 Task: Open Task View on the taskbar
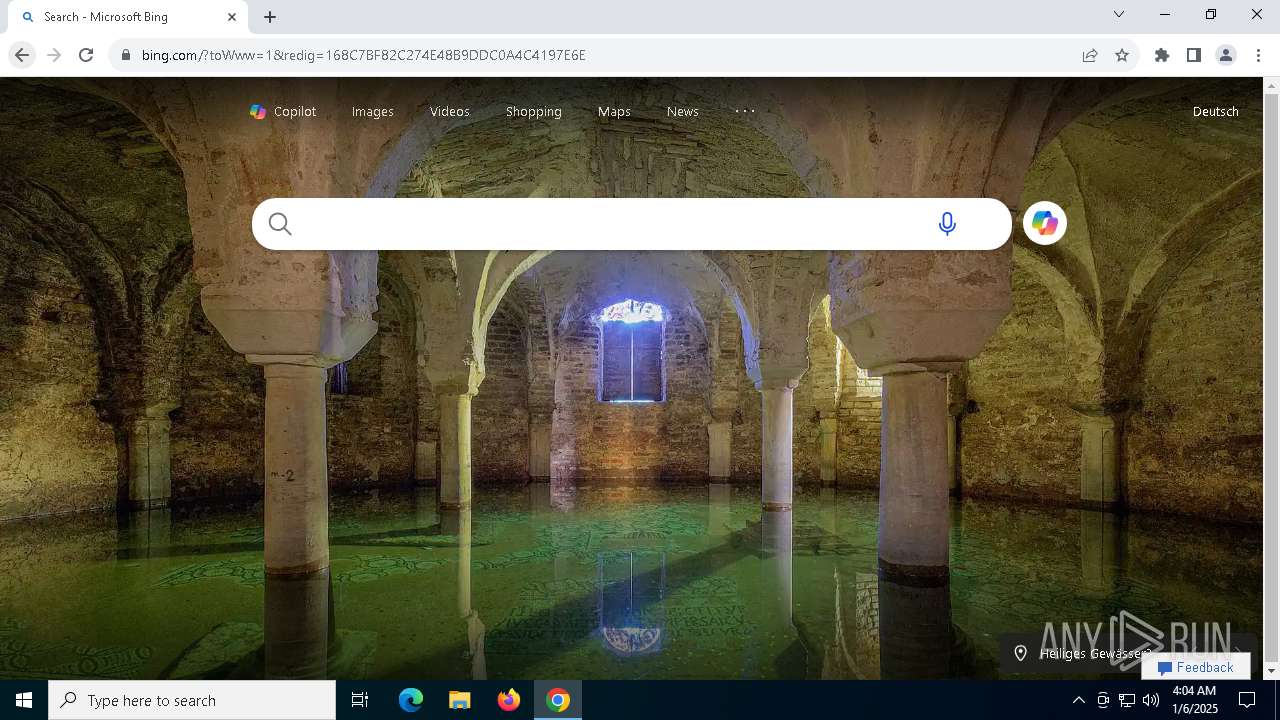click(360, 700)
